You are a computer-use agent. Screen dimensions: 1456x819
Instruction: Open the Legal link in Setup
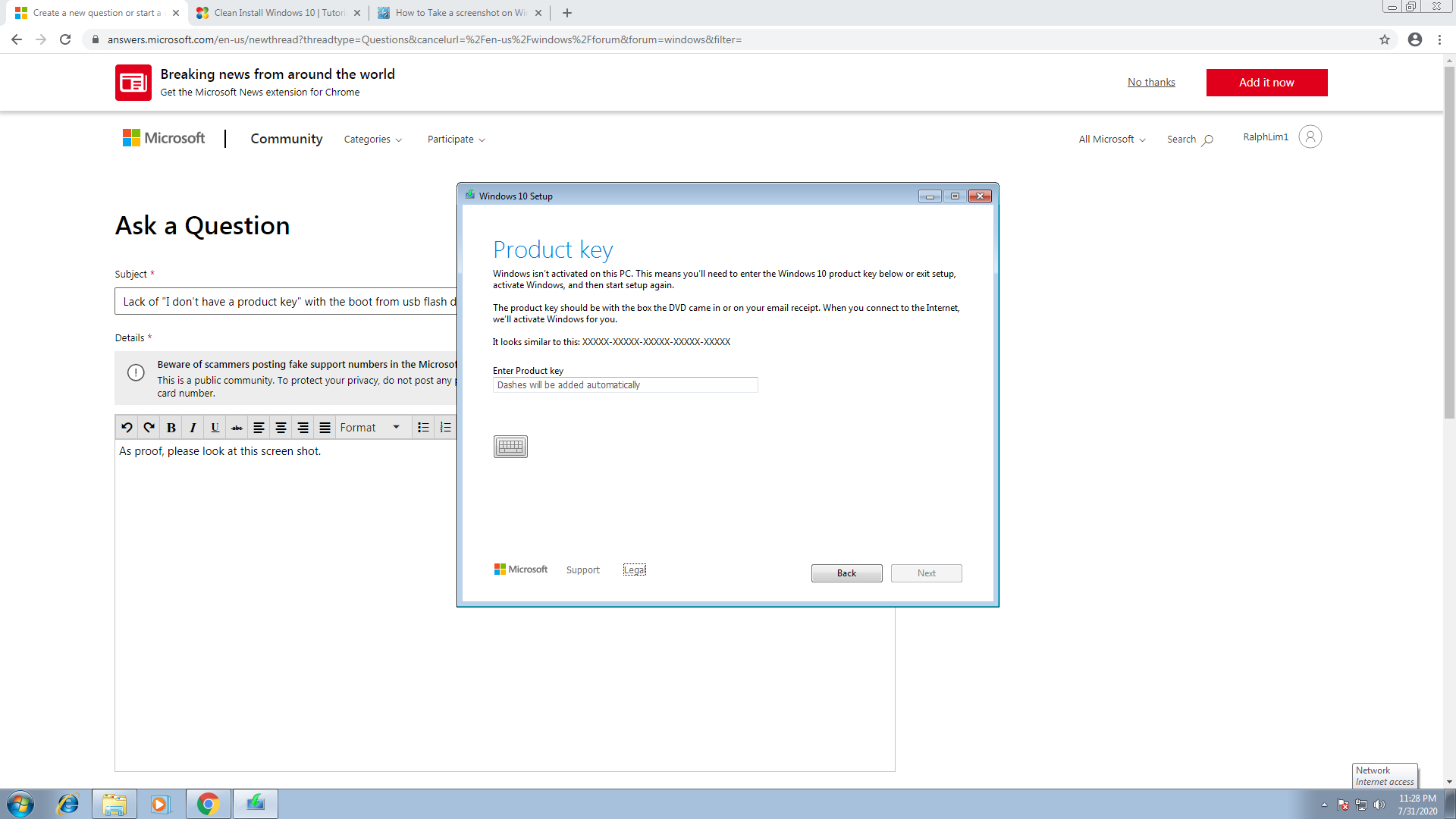(635, 570)
